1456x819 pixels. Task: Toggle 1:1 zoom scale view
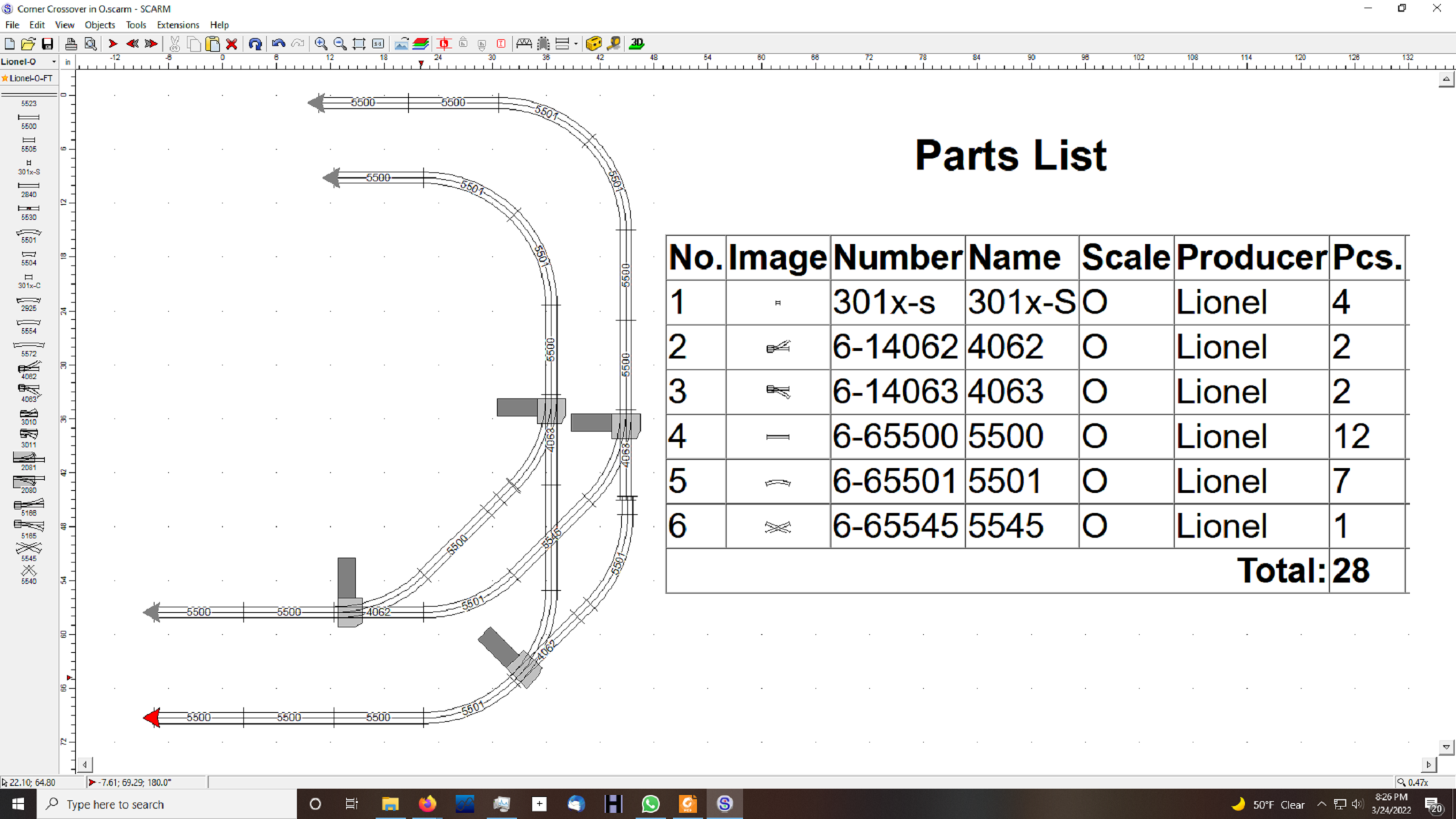coord(378,43)
